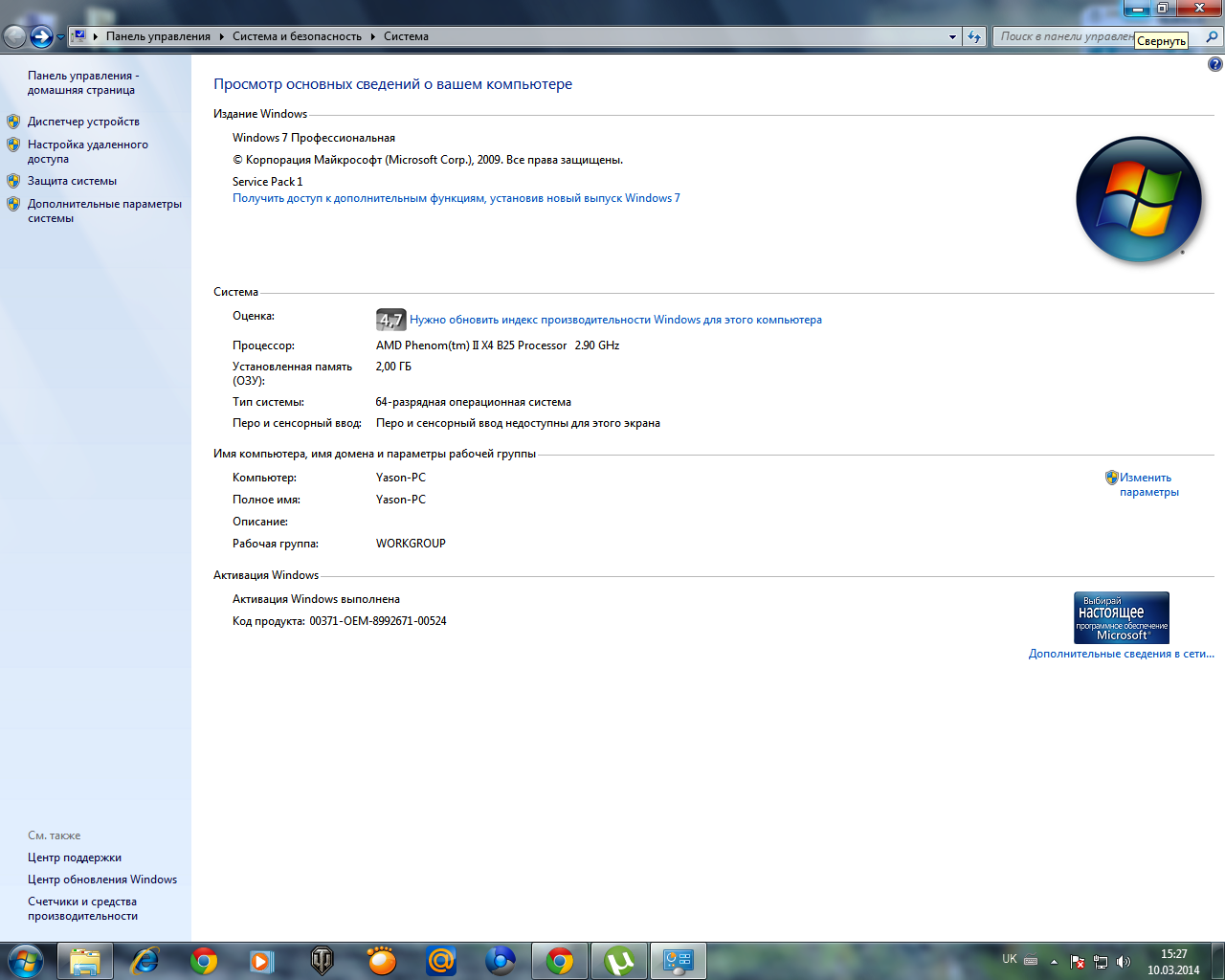Select the product key text '00371-OEM-8992671-00524'
Image resolution: width=1225 pixels, height=980 pixels.
(378, 621)
